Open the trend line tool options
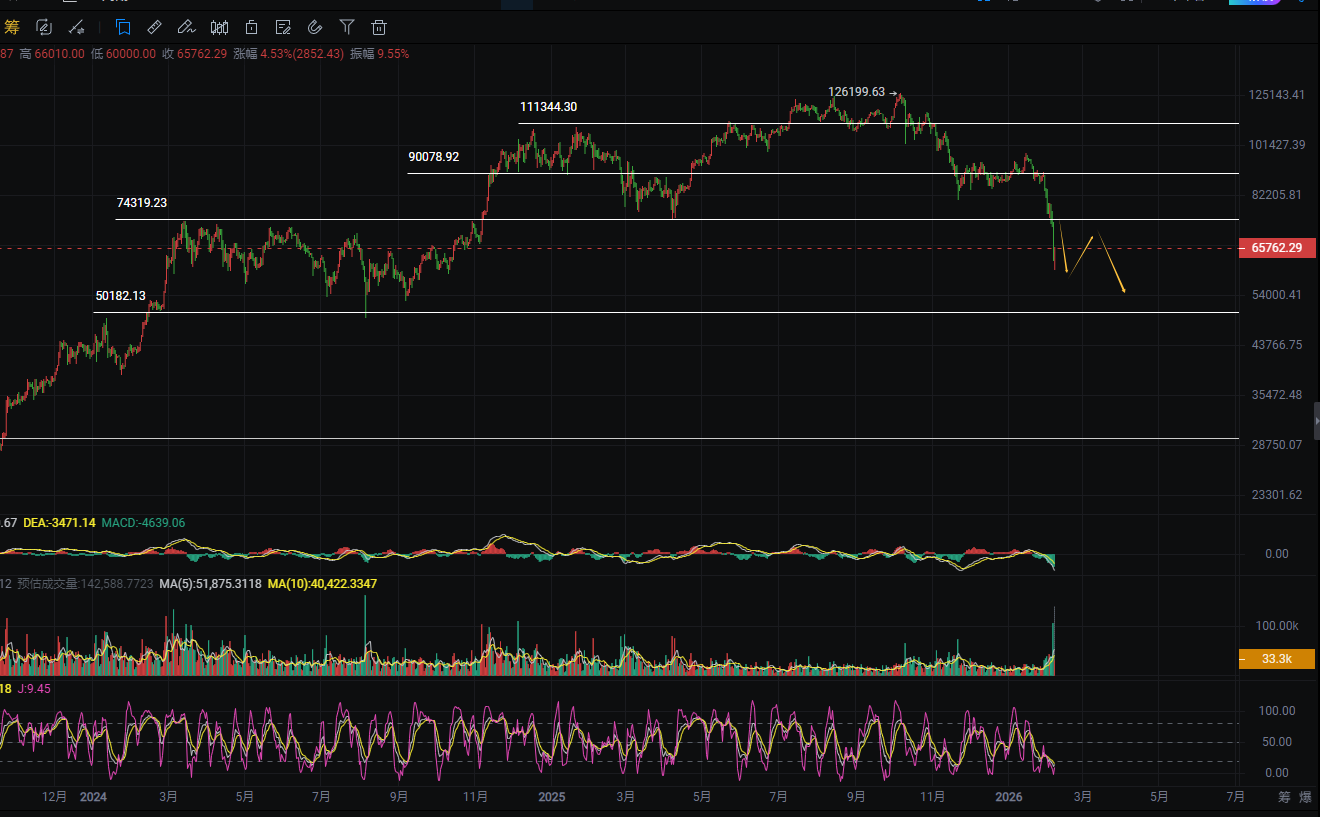Screen dimensions: 1320x817 click(x=76, y=27)
